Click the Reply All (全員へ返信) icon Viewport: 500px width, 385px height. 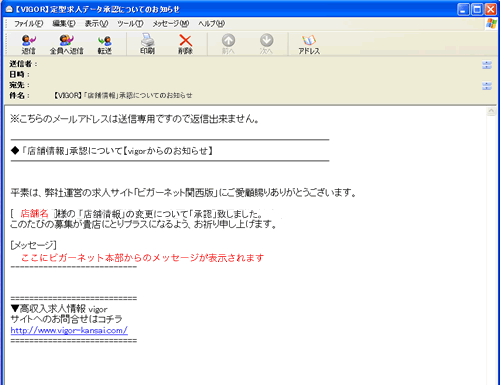[66, 44]
